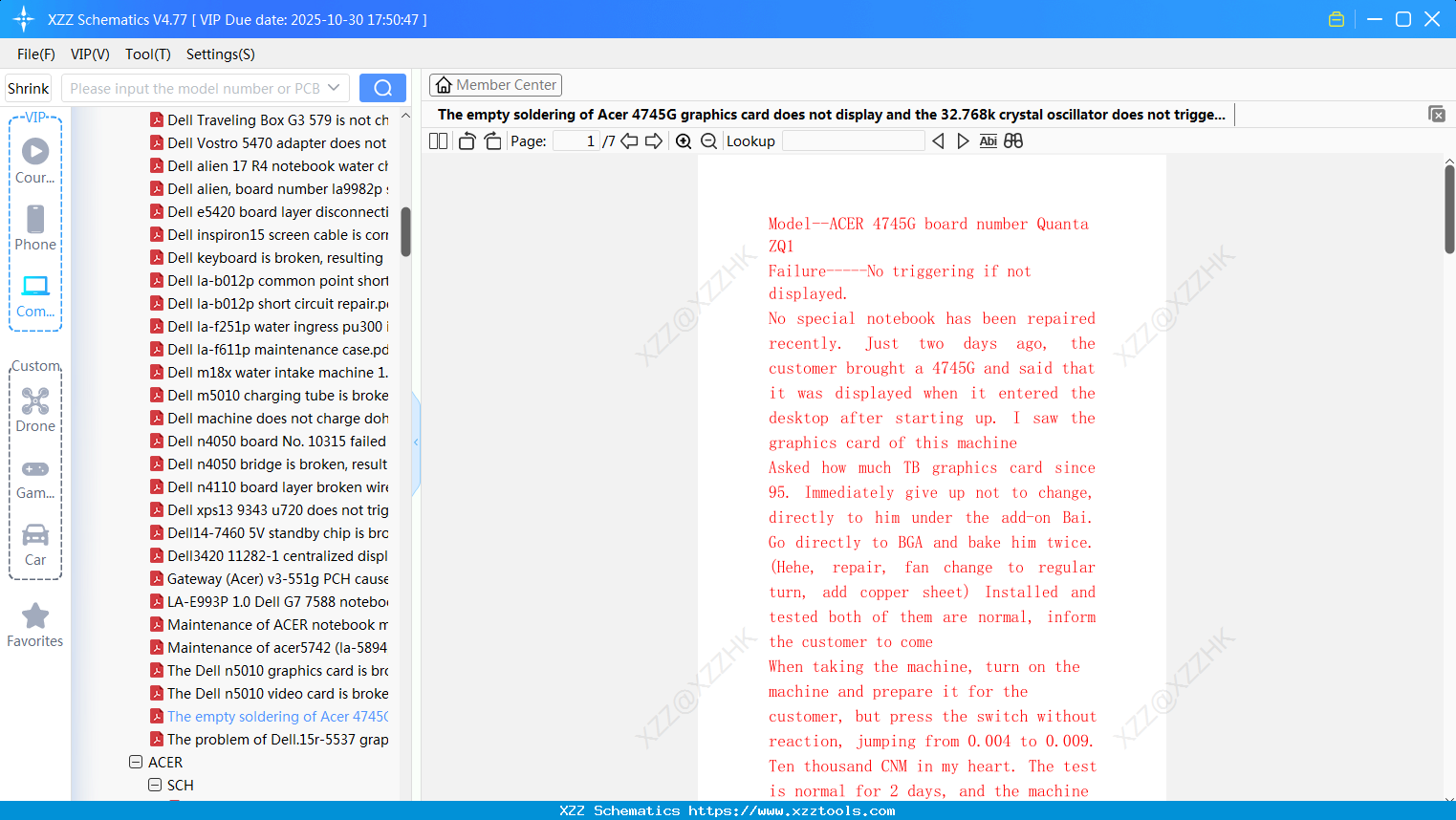The width and height of the screenshot is (1456, 820).
Task: Click the Lookup text field
Action: 853,140
